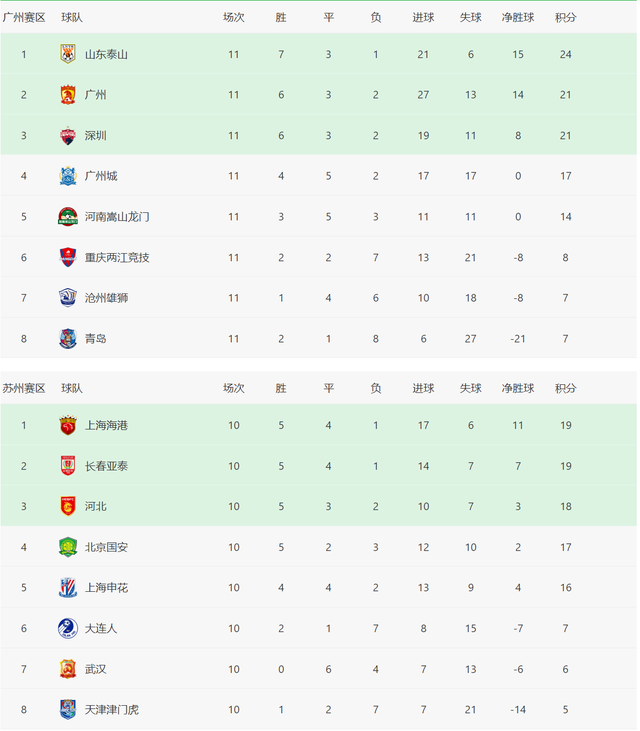The height and width of the screenshot is (731, 640).
Task: Click the 重庆两江竞技 shield icon
Action: point(68,257)
